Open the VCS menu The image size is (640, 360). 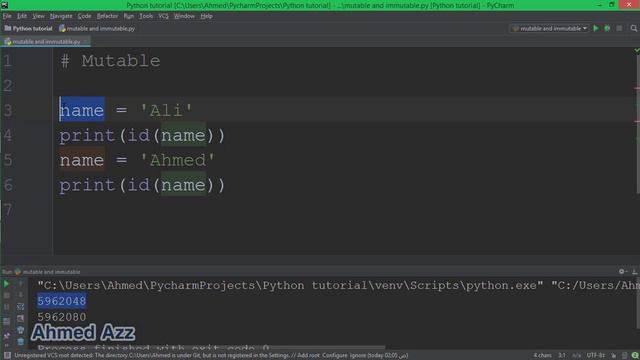[x=163, y=16]
